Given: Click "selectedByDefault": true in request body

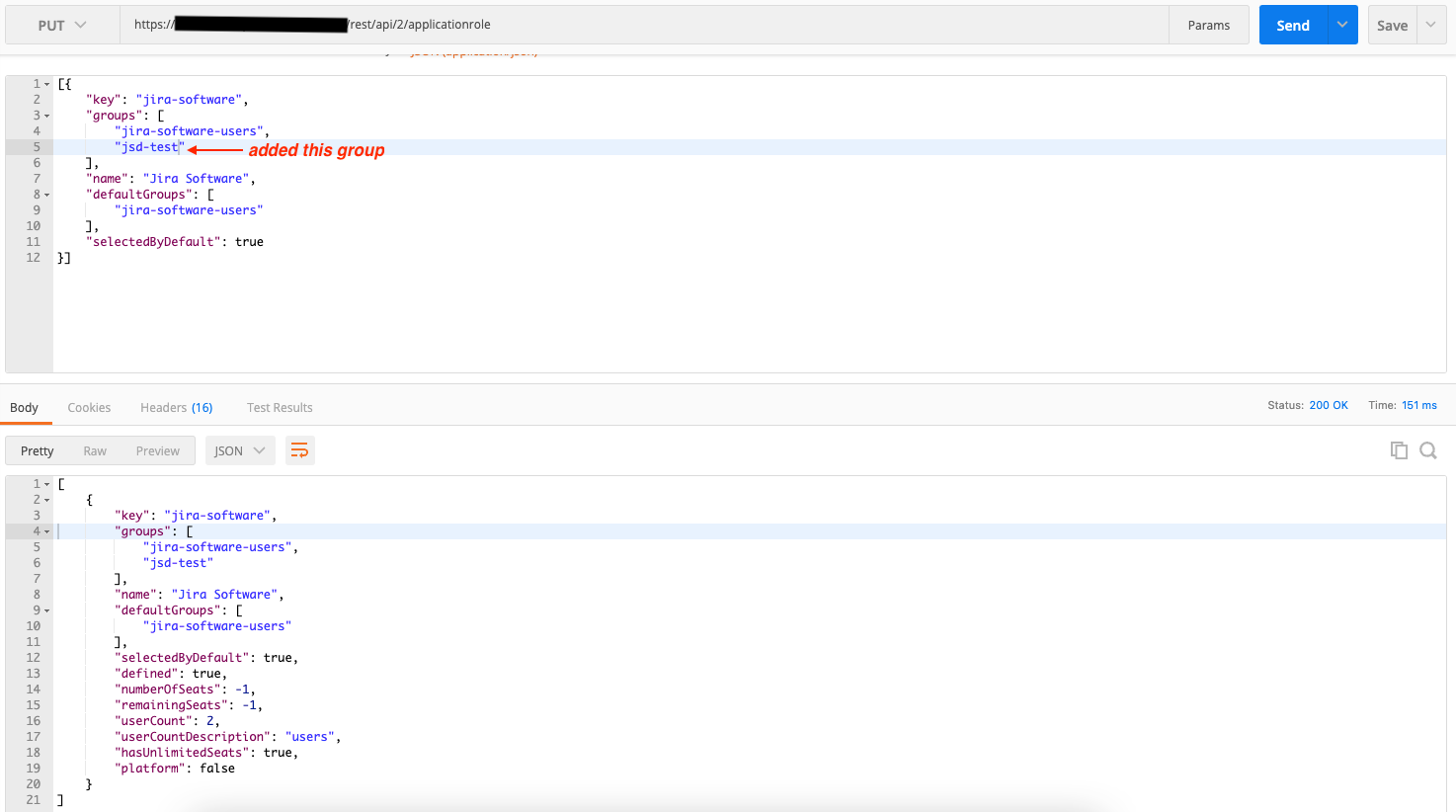Looking at the screenshot, I should tap(175, 242).
